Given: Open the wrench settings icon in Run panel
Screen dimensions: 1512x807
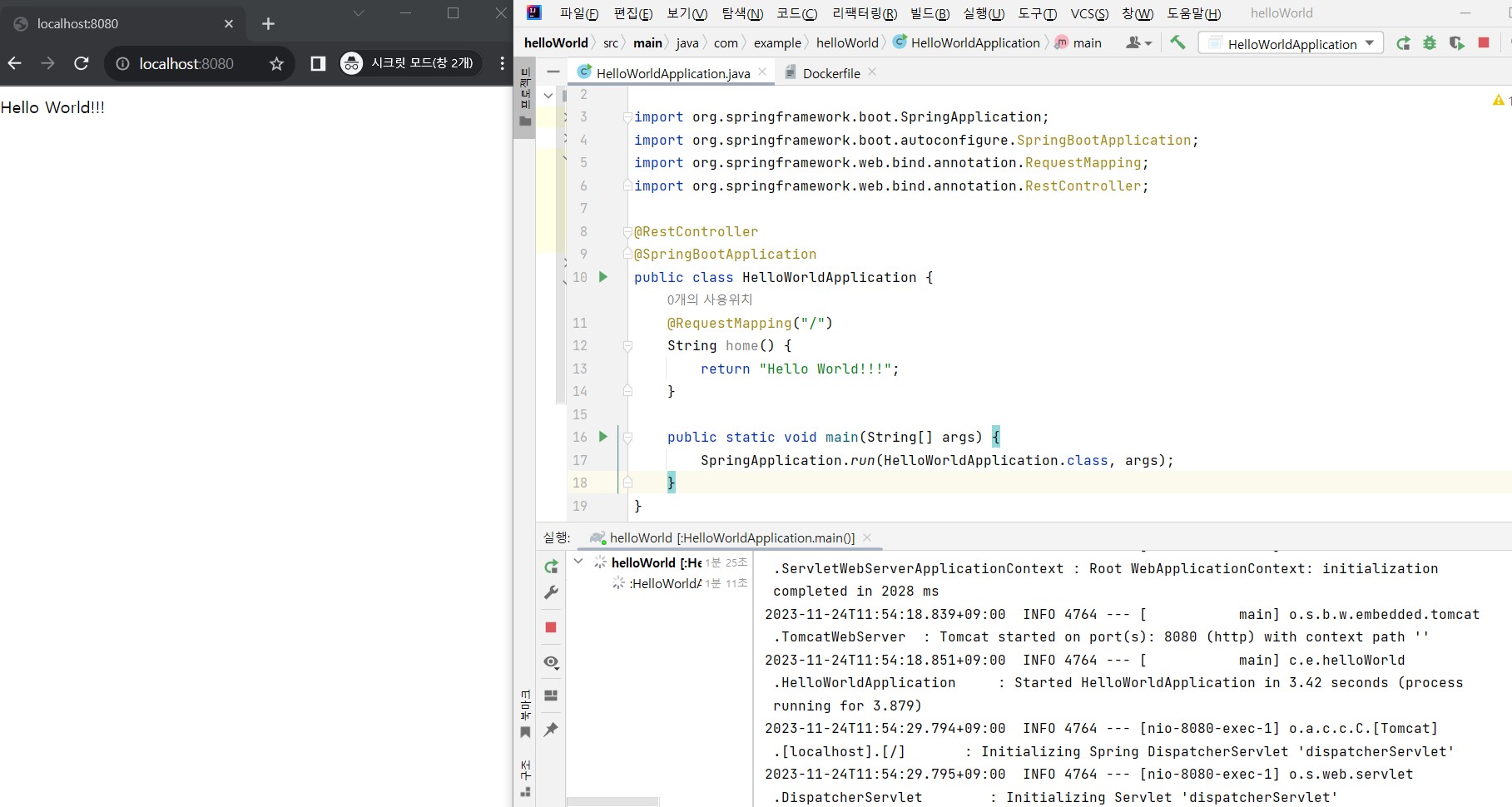Looking at the screenshot, I should pyautogui.click(x=551, y=592).
